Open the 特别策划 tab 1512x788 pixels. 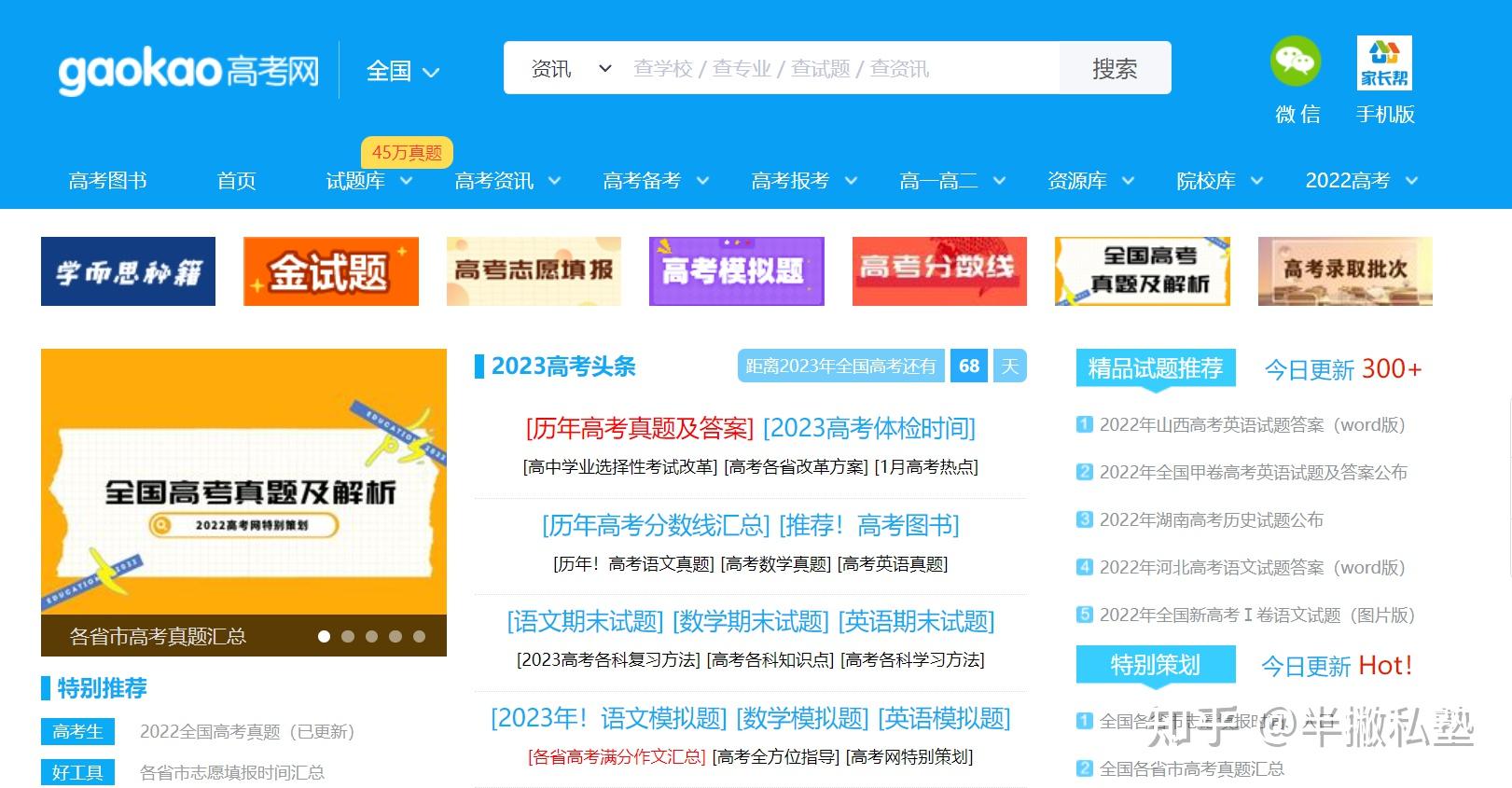coord(1156,665)
